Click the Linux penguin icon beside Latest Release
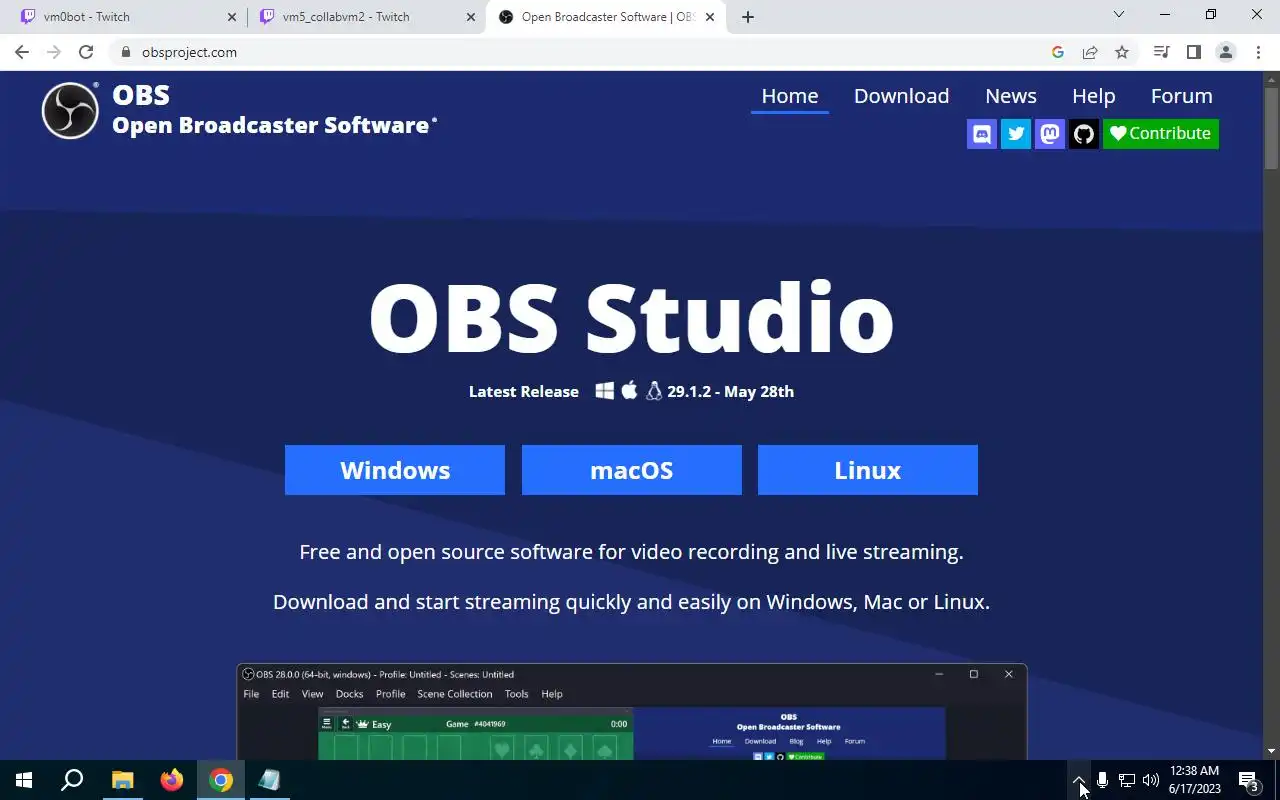 point(654,391)
